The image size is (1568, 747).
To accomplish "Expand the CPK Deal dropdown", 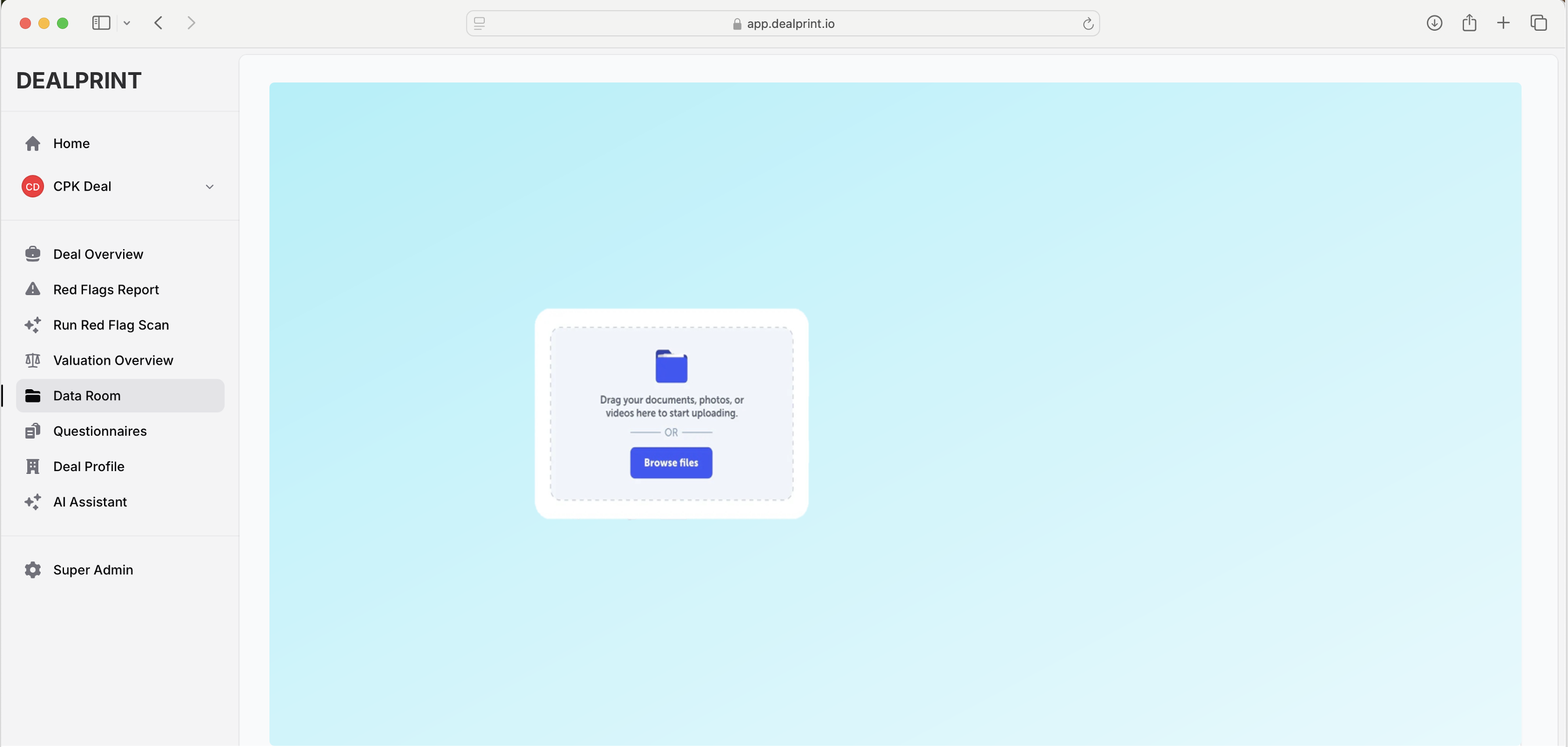I will tap(210, 186).
